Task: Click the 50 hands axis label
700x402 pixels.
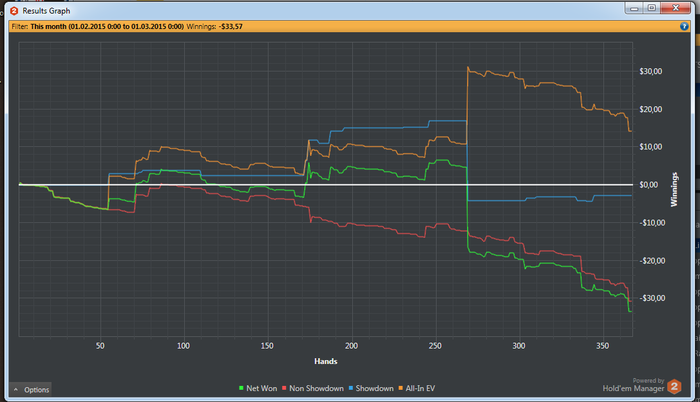Action: (100, 346)
